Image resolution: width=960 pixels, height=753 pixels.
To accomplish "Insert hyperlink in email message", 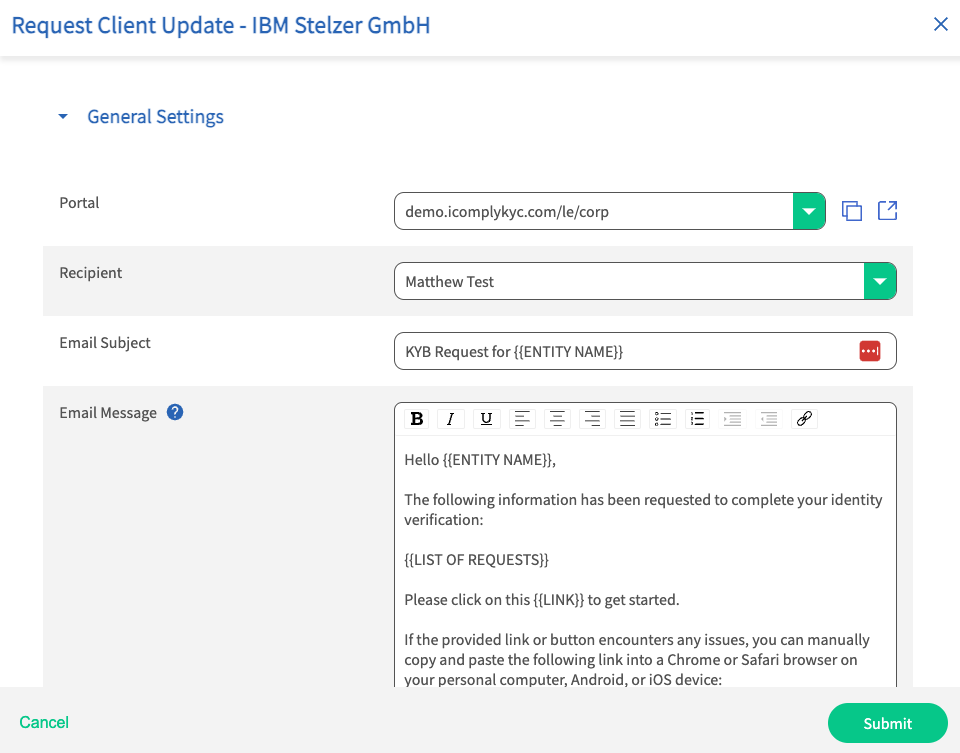I will [x=804, y=419].
